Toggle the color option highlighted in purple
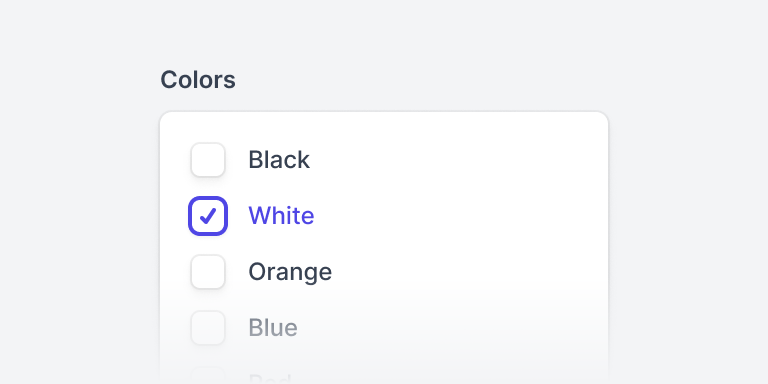 208,216
